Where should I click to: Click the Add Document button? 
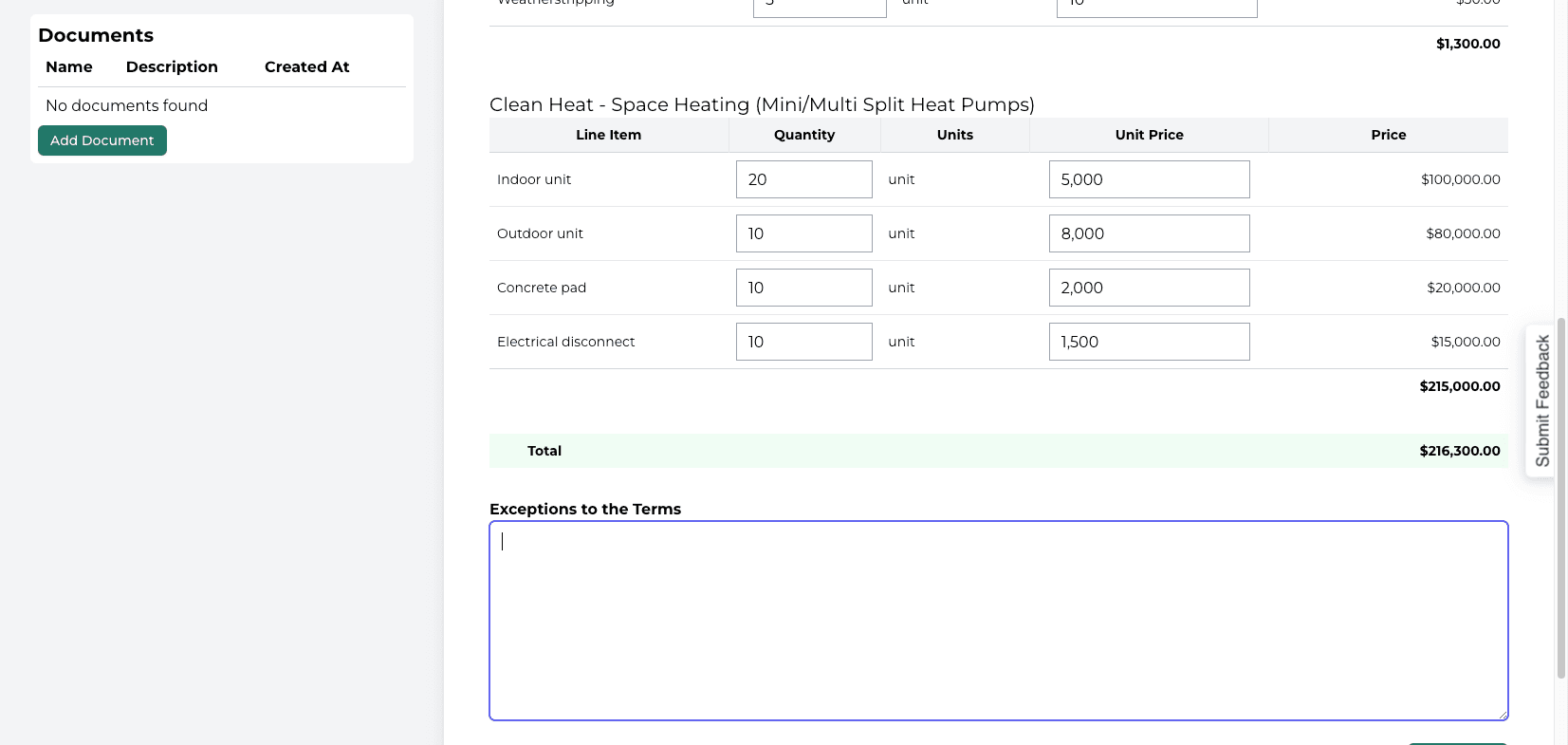pyautogui.click(x=102, y=140)
